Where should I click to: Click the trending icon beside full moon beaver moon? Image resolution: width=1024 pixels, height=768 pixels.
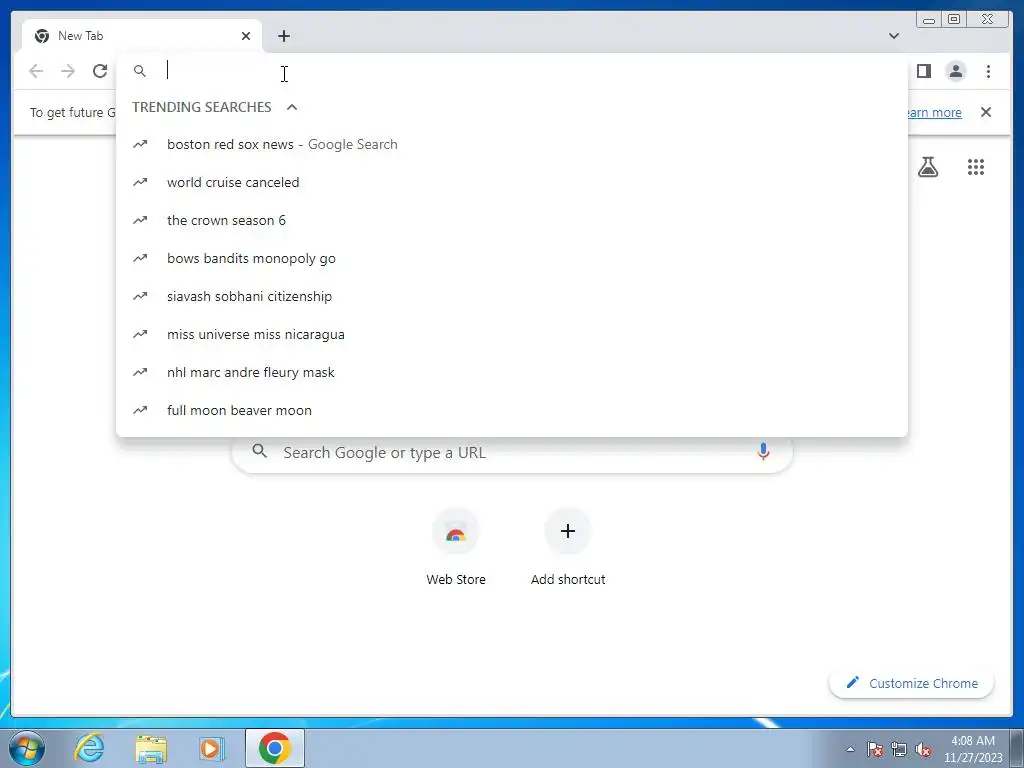pyautogui.click(x=140, y=410)
